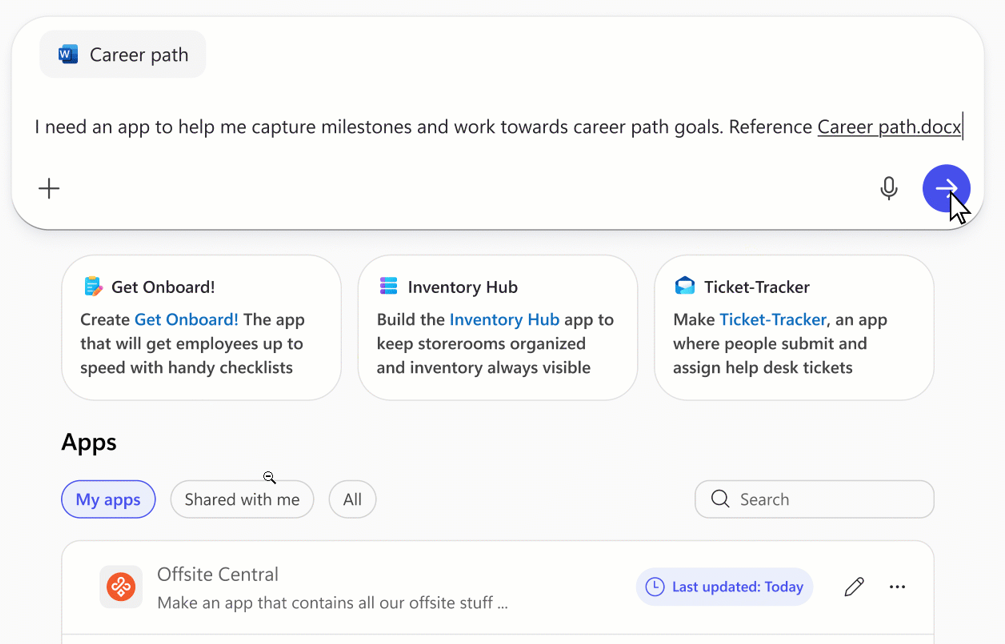
Task: Open more options for Offsite Central
Action: click(x=897, y=587)
